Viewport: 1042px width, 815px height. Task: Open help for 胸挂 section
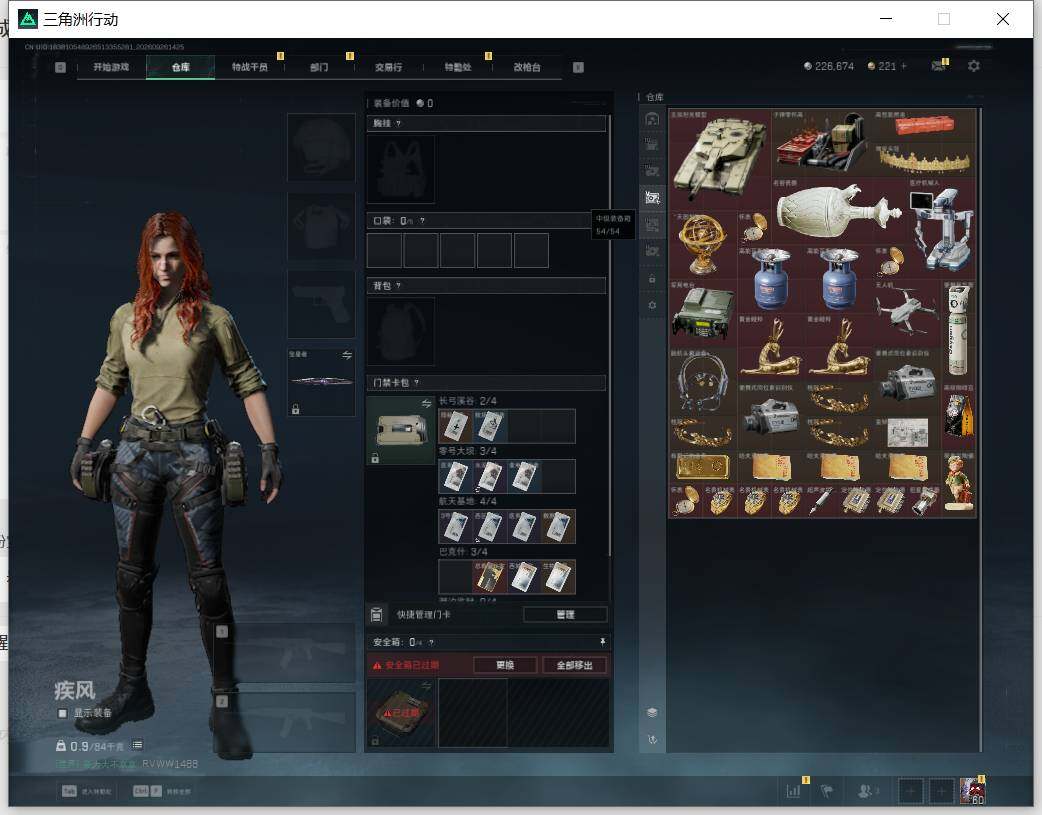398,124
